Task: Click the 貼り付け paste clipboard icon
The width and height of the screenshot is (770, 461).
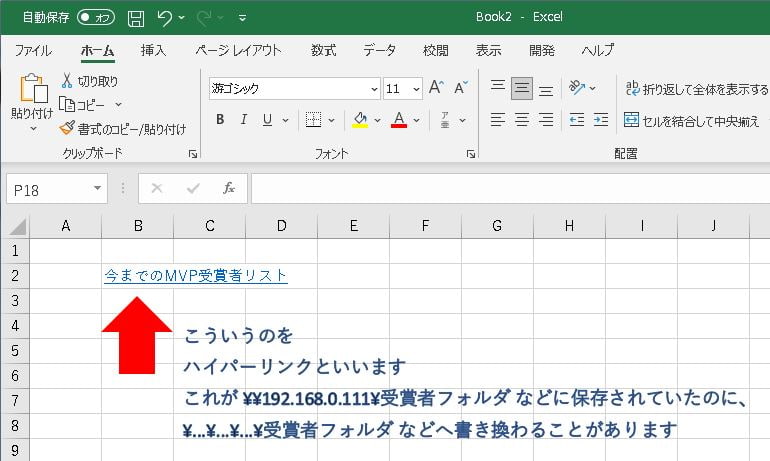Action: point(33,89)
